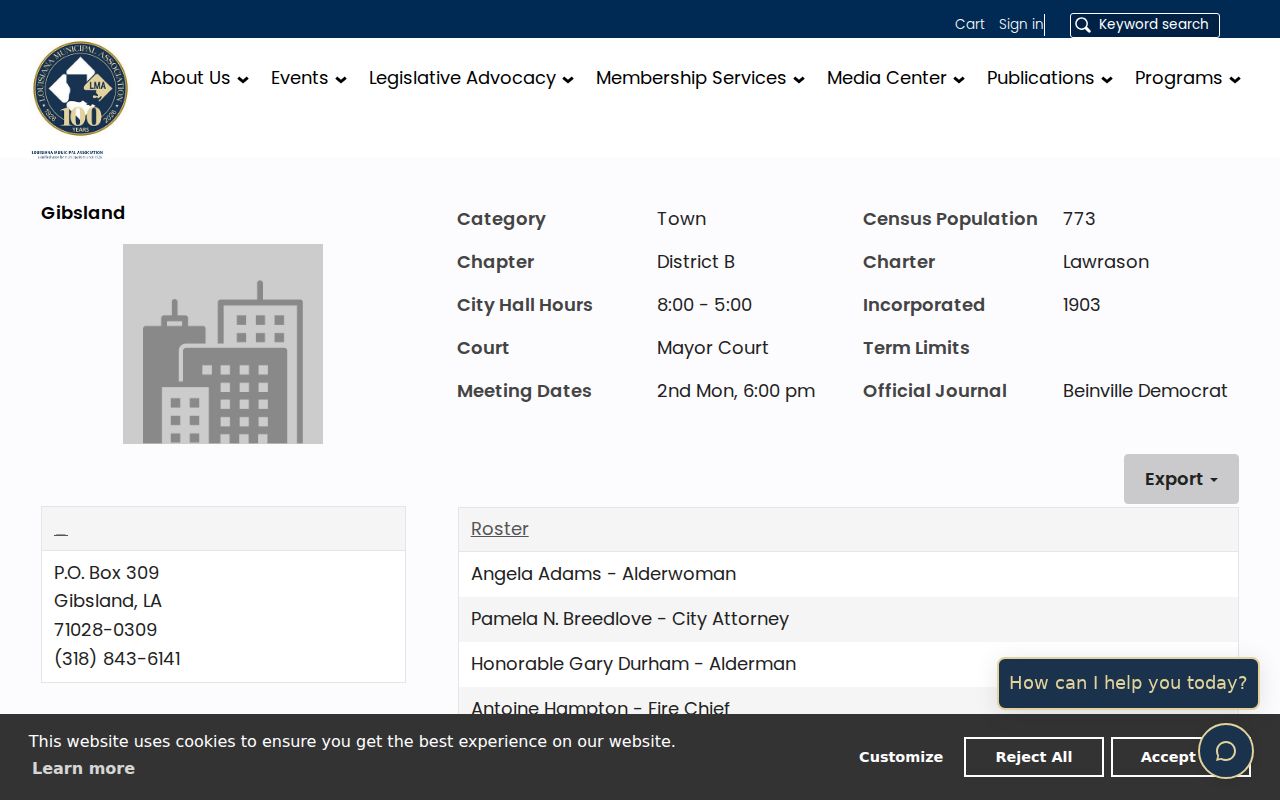Accept cookies button
The height and width of the screenshot is (800, 1280).
click(x=1167, y=757)
